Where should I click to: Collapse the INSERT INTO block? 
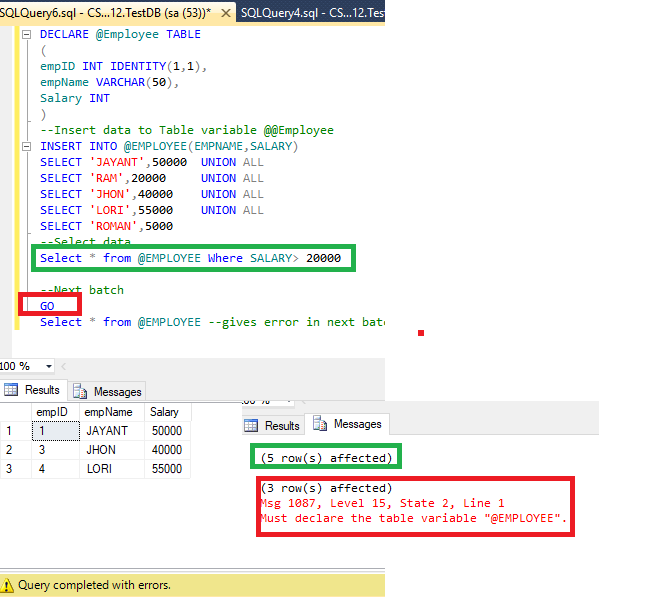pyautogui.click(x=26, y=146)
